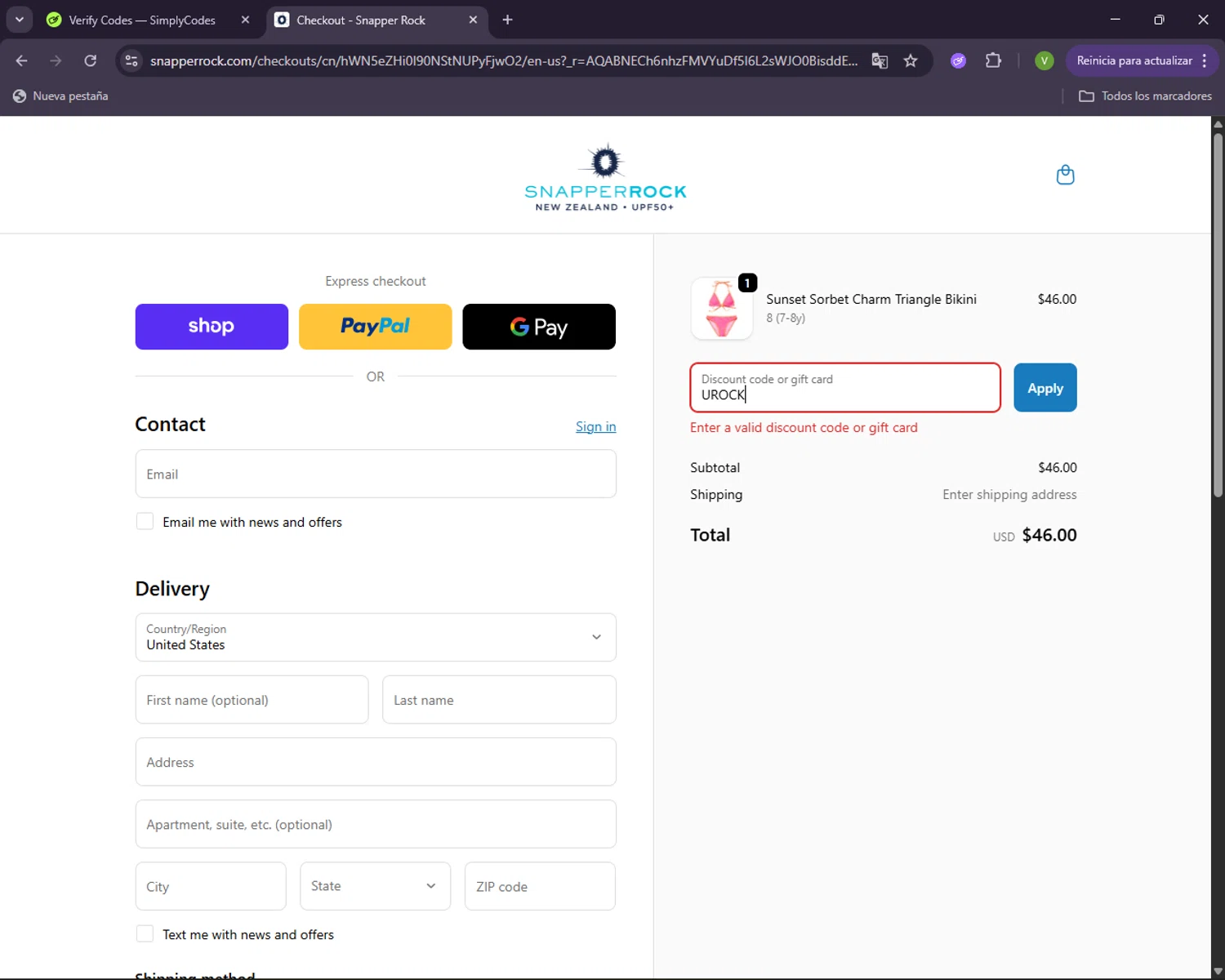
Task: Click the page vertical scrollbar
Action: tap(1218, 314)
